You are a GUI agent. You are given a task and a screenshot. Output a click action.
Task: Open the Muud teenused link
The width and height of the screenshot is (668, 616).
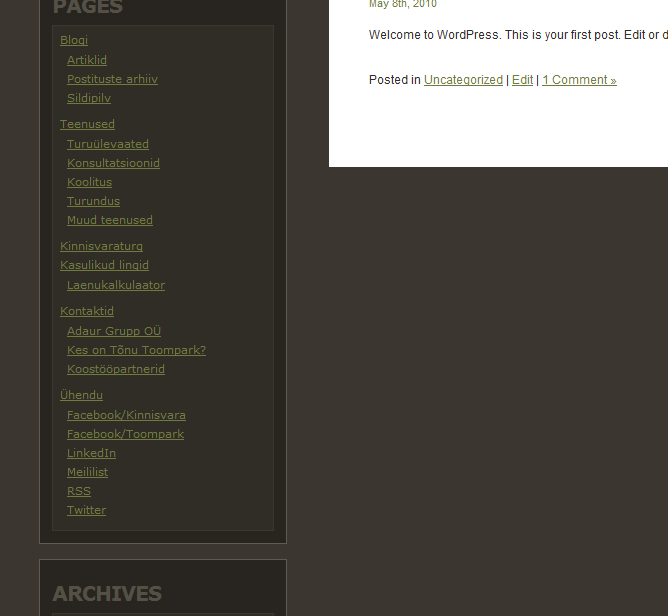click(110, 220)
